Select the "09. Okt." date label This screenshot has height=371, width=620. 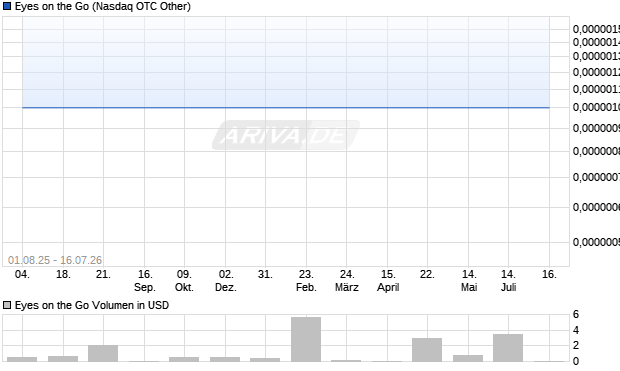(184, 280)
